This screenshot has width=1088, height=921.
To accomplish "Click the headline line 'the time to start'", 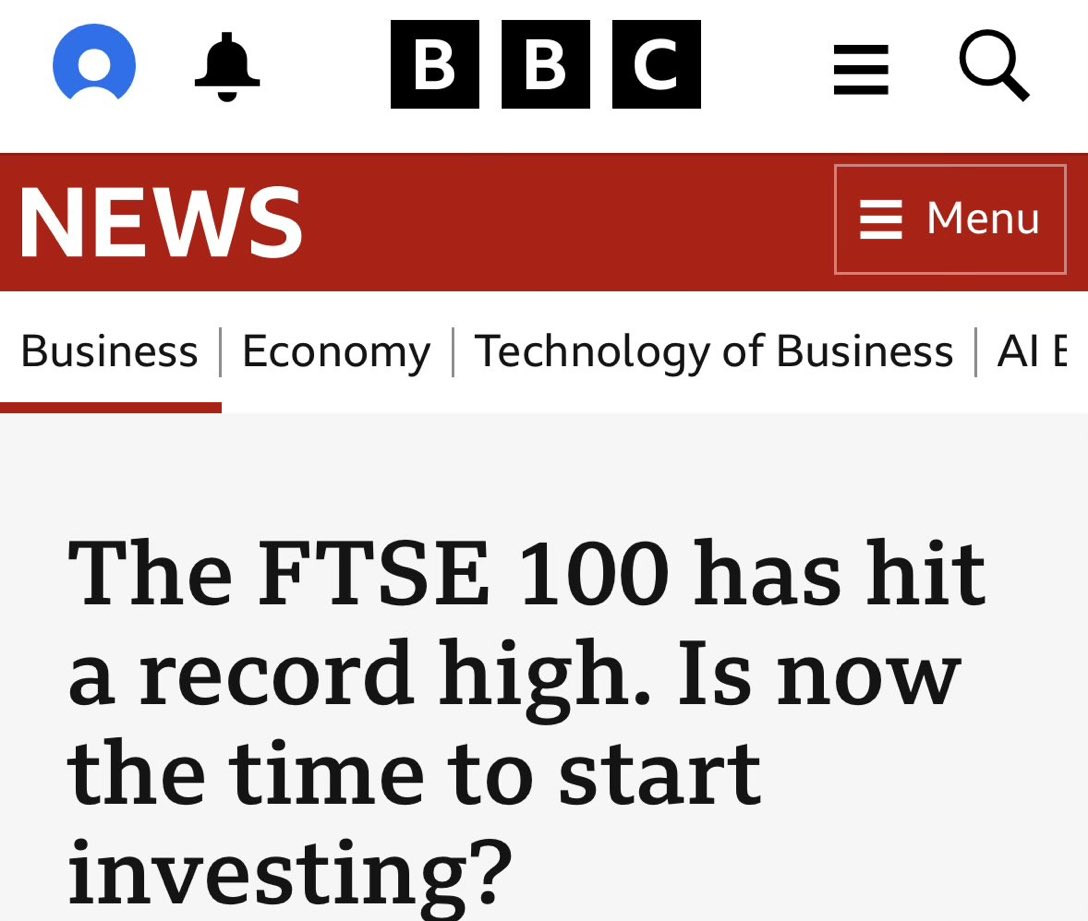I will coord(414,772).
